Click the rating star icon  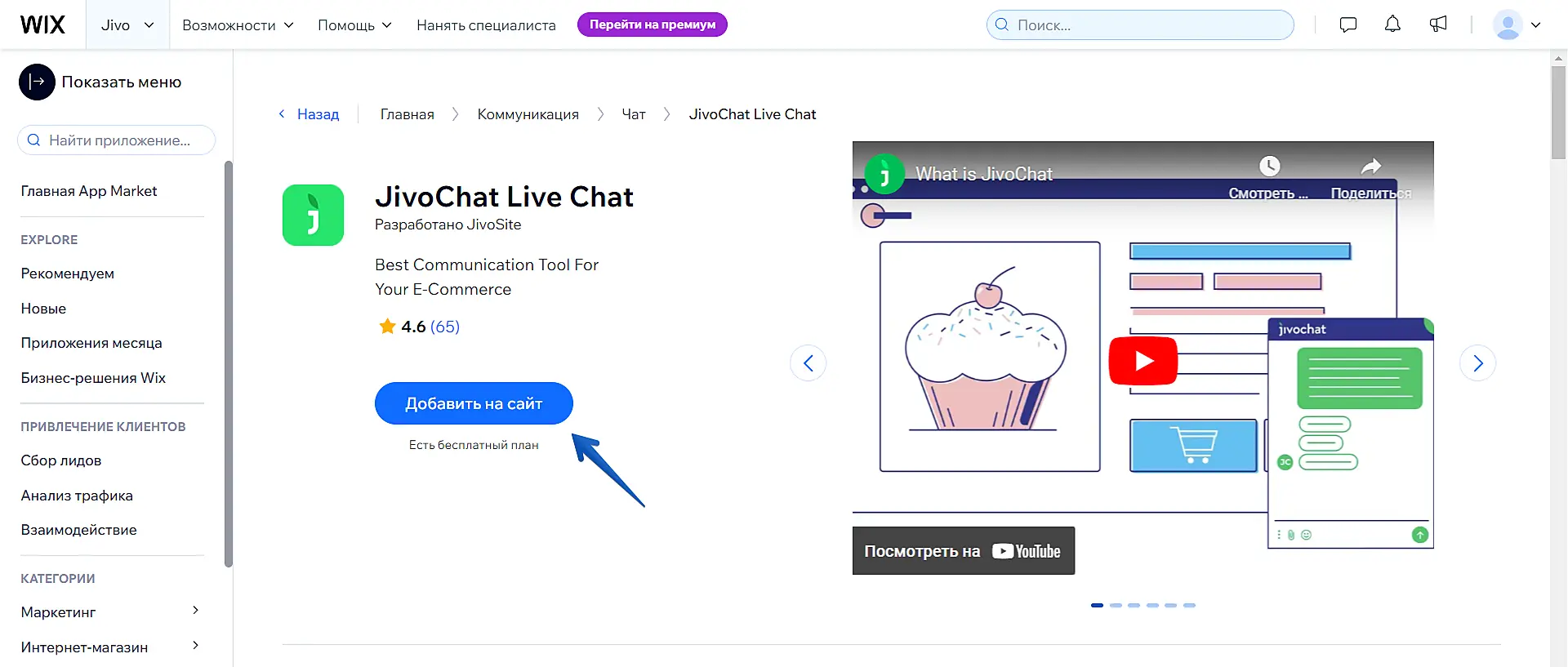click(x=387, y=327)
